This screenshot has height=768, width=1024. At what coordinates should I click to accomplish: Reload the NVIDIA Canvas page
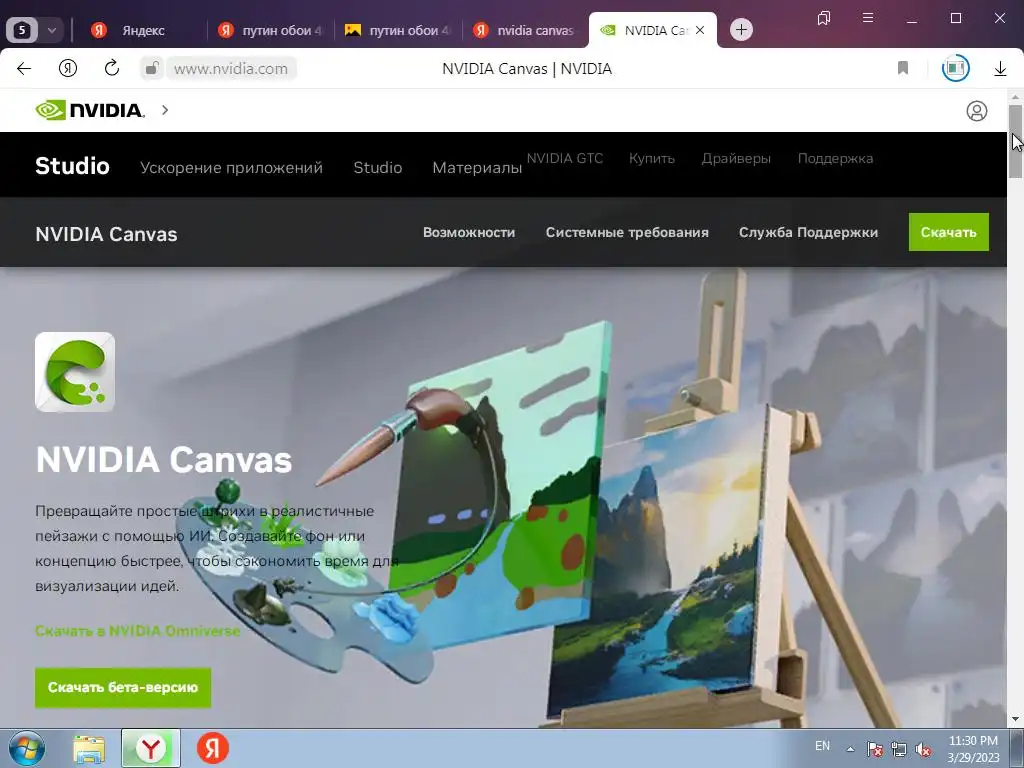coord(112,68)
